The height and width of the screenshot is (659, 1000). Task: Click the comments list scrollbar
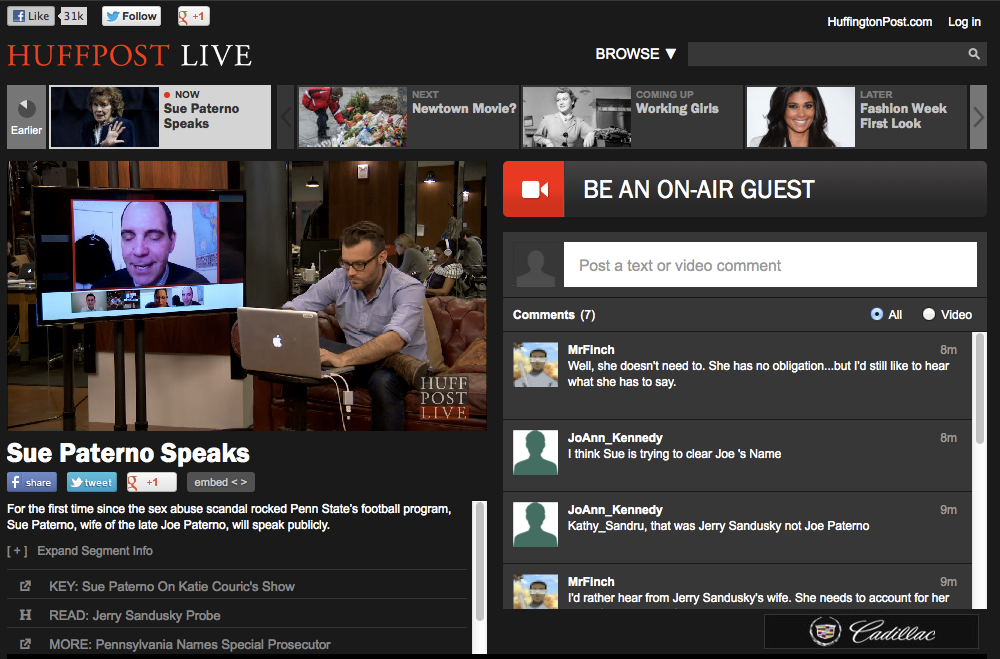980,388
